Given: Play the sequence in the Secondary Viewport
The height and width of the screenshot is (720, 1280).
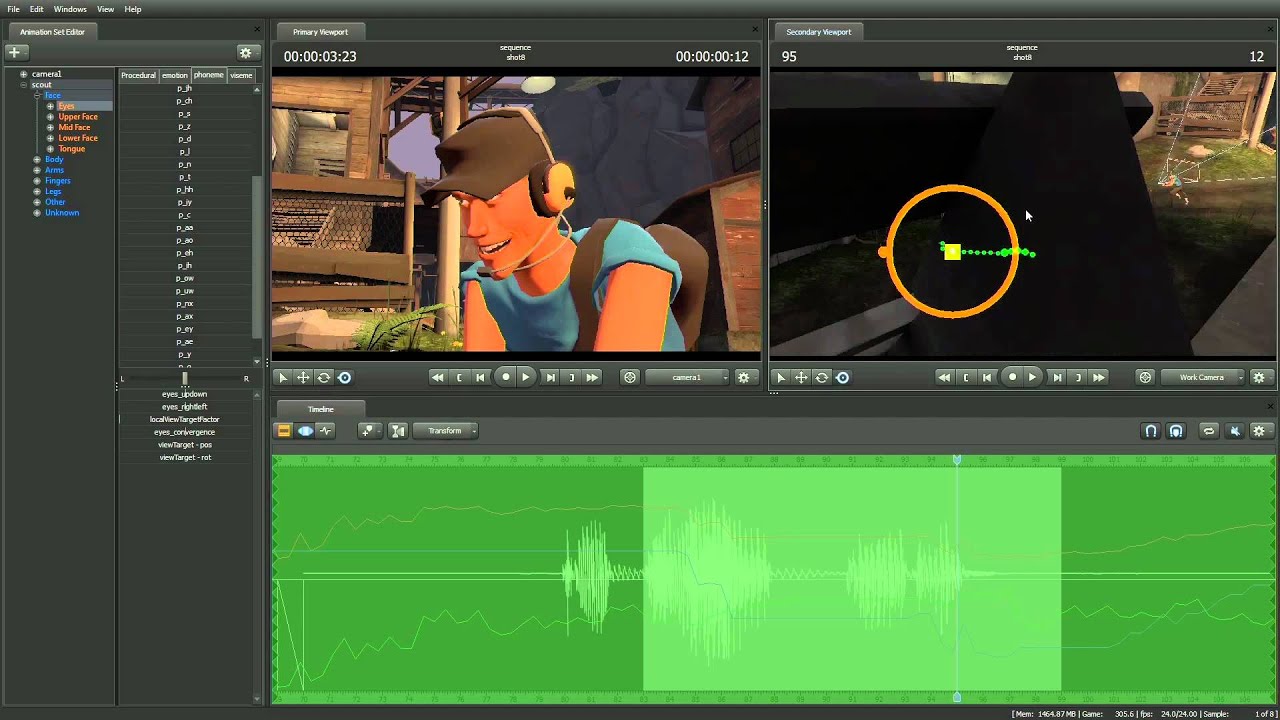Looking at the screenshot, I should point(1033,377).
